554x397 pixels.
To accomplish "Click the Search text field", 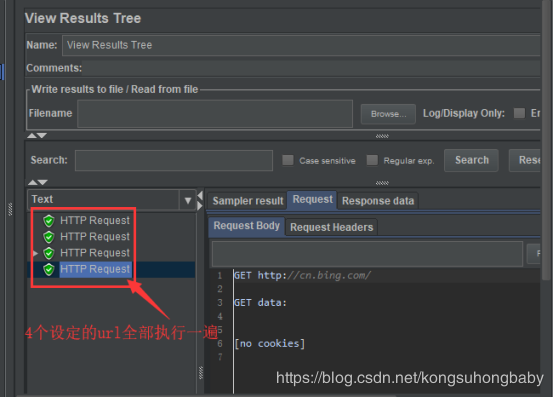I will click(x=174, y=160).
